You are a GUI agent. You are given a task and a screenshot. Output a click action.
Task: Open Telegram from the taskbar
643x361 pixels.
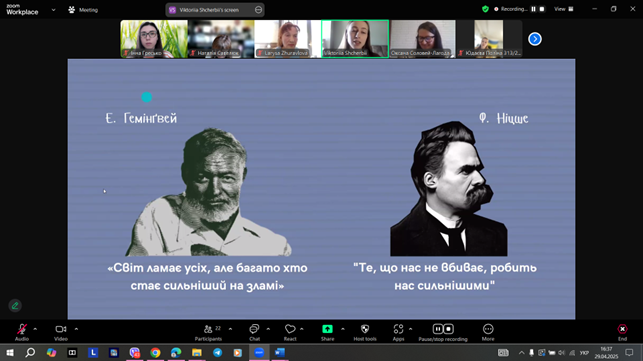[217, 352]
